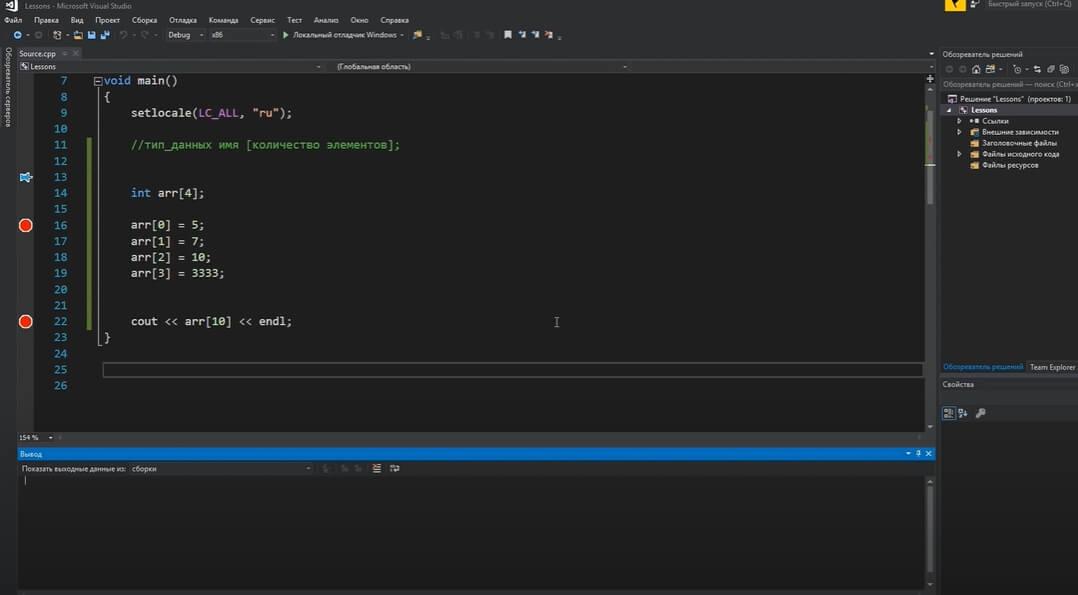This screenshot has width=1078, height=595.
Task: Click the Property Pages wrench icon
Action: tap(981, 413)
